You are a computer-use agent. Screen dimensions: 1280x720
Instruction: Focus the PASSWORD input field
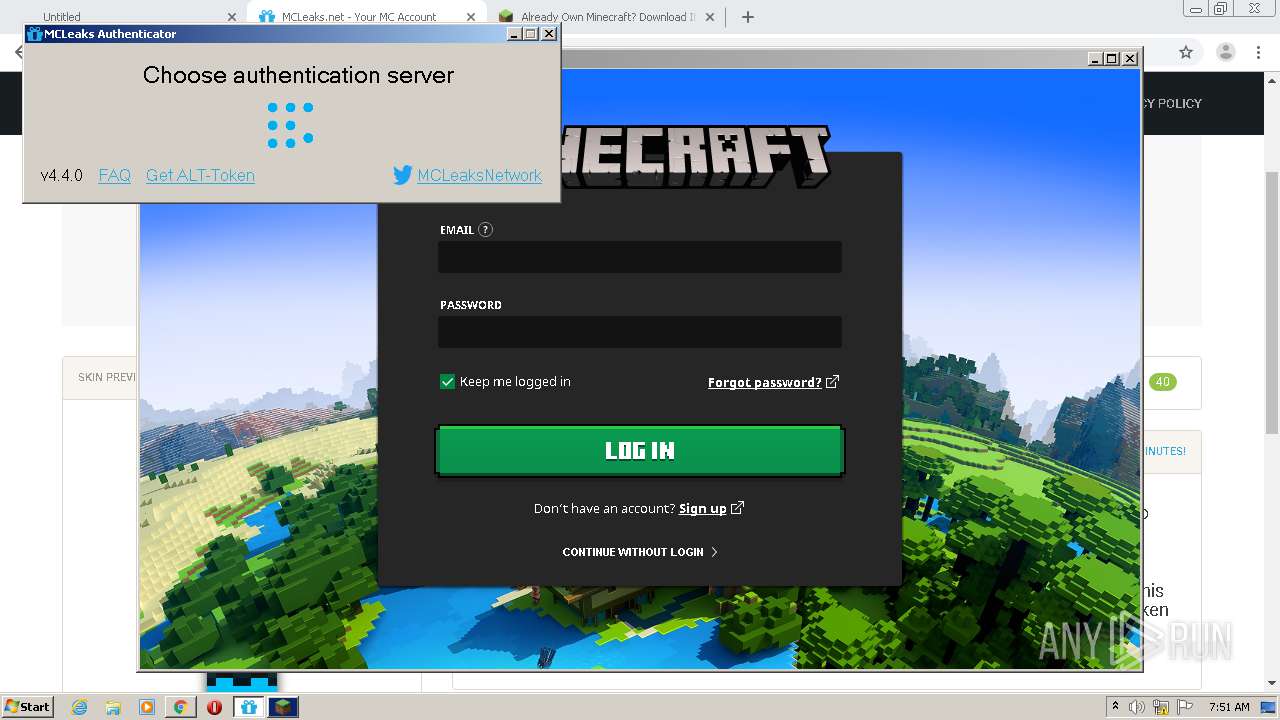click(640, 332)
